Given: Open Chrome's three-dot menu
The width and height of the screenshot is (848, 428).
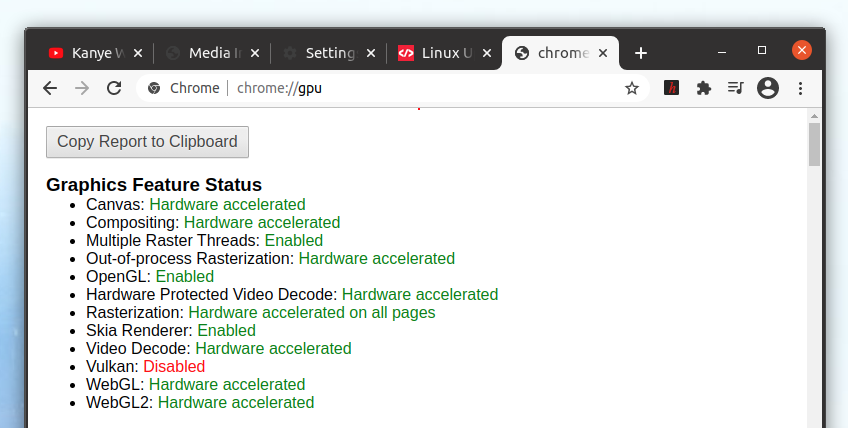Looking at the screenshot, I should click(x=800, y=88).
